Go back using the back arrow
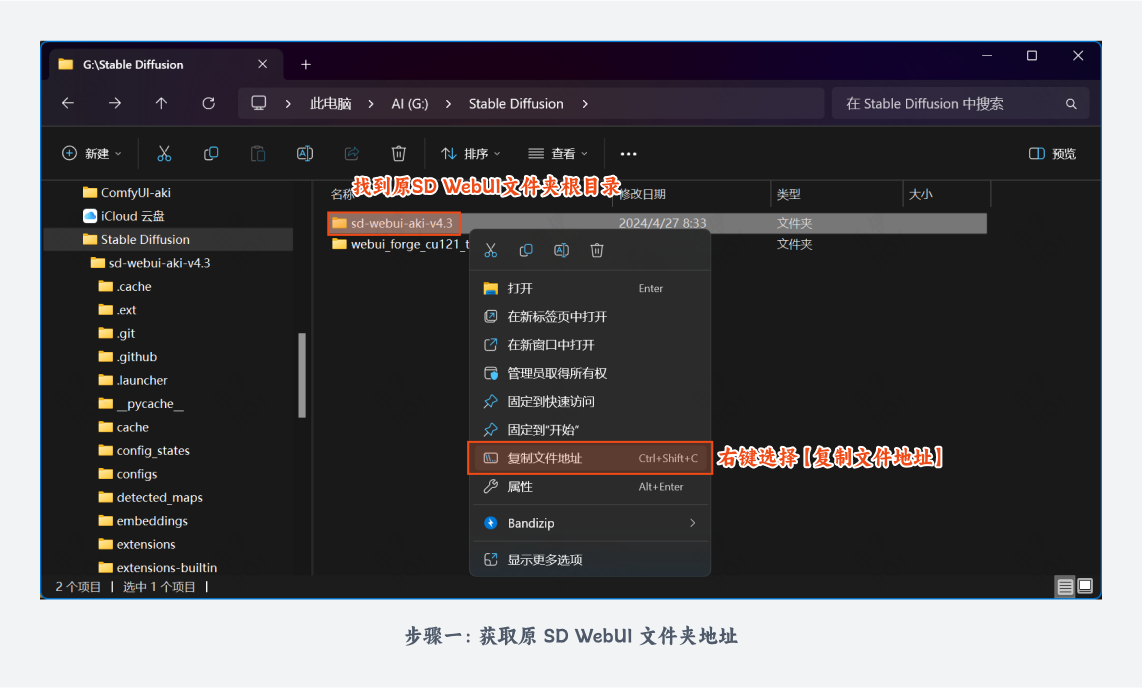The height and width of the screenshot is (688, 1142). [x=68, y=103]
